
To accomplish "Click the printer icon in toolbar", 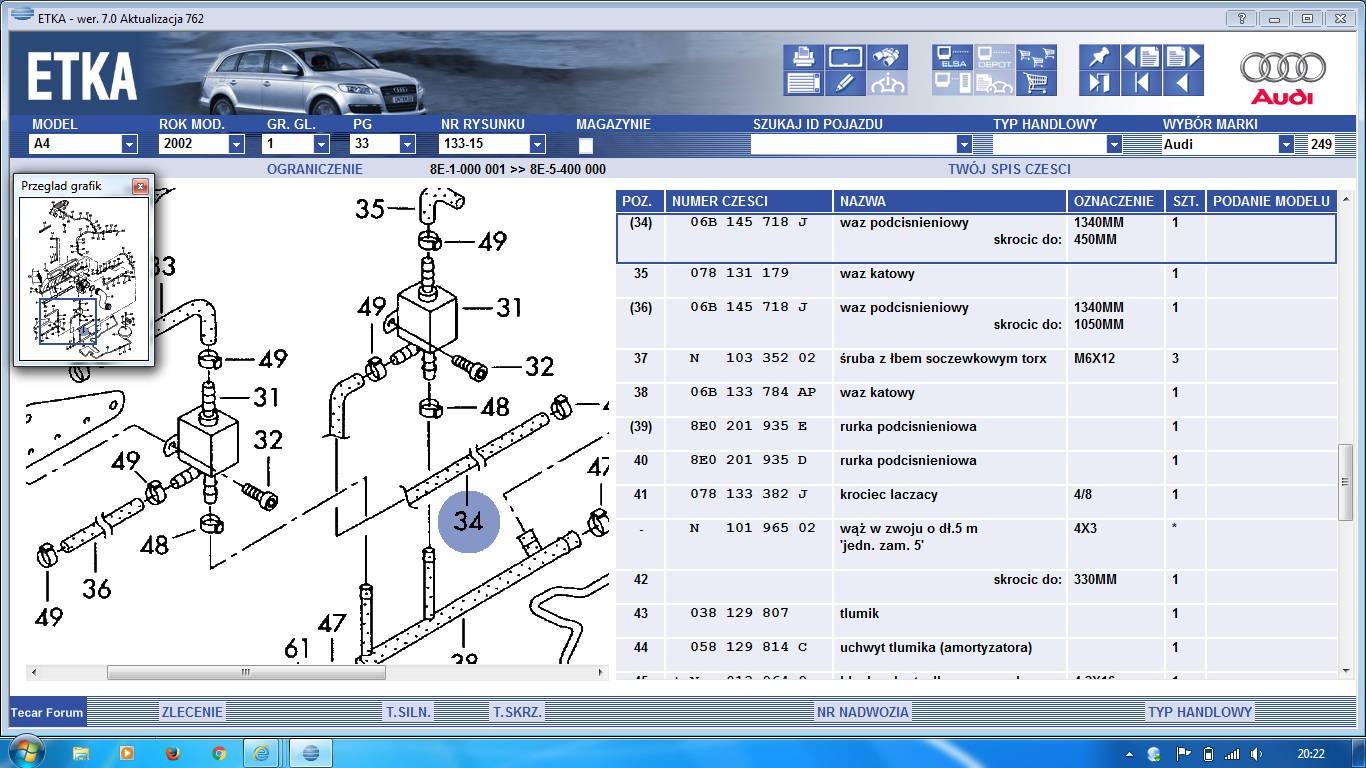I will pyautogui.click(x=804, y=56).
